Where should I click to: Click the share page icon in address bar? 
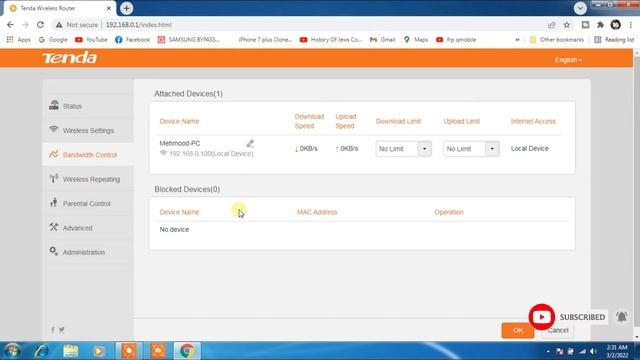point(552,25)
